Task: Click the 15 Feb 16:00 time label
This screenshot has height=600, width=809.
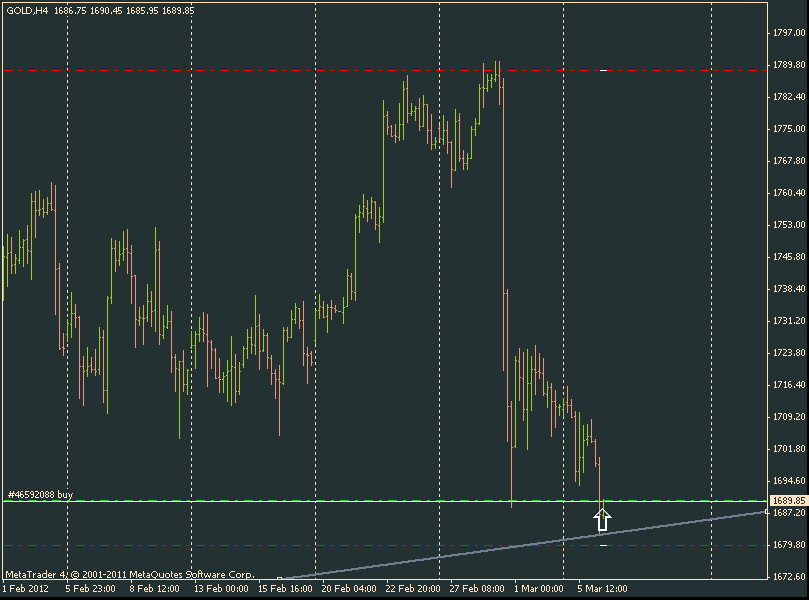Action: pos(285,589)
